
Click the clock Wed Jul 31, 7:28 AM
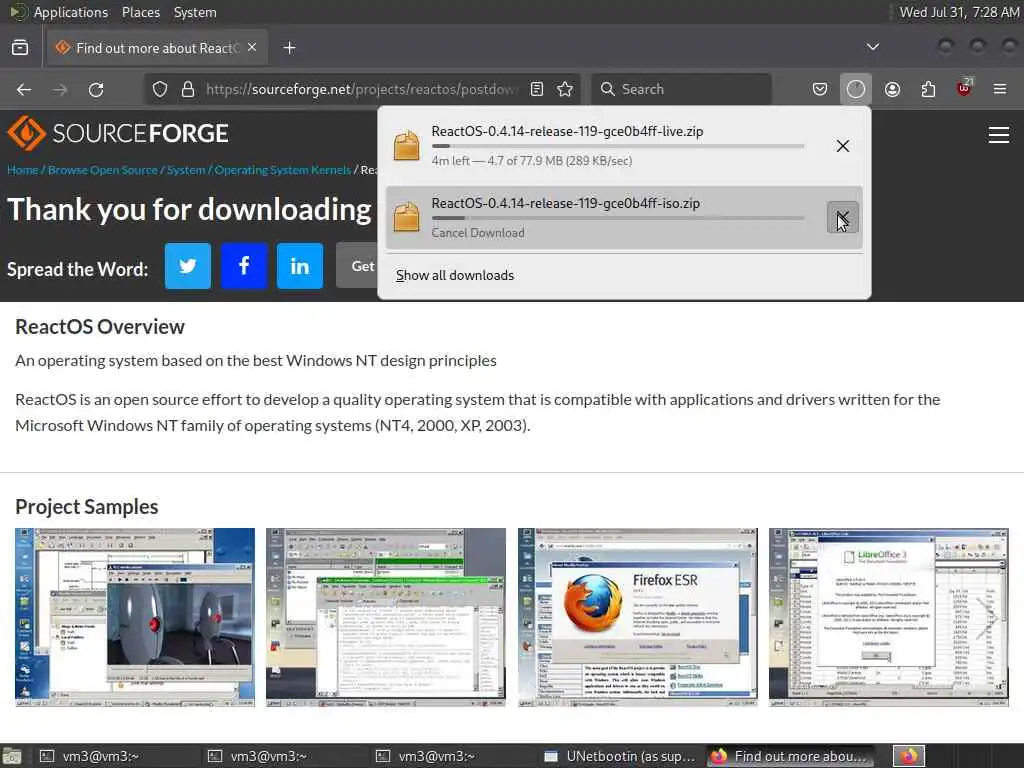(x=959, y=12)
